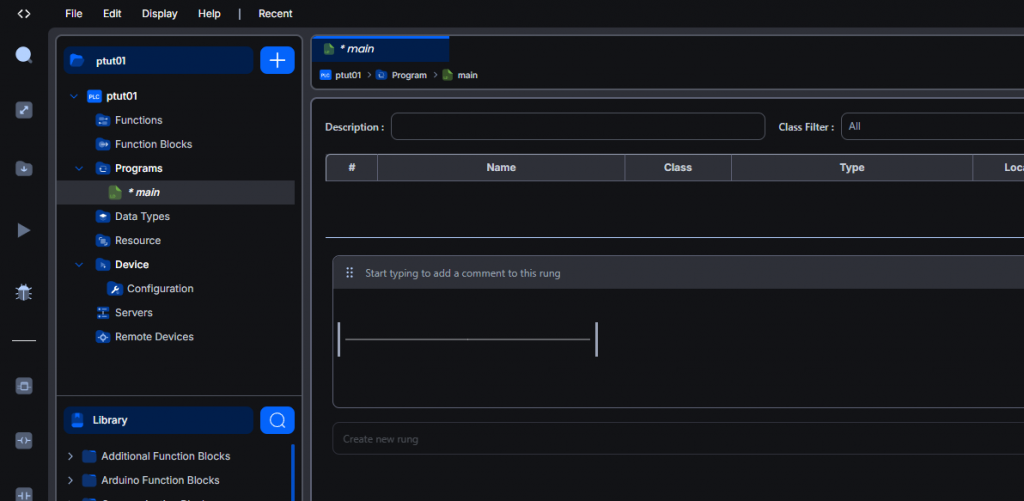Click the search magnifier icon in sidebar

(x=24, y=55)
